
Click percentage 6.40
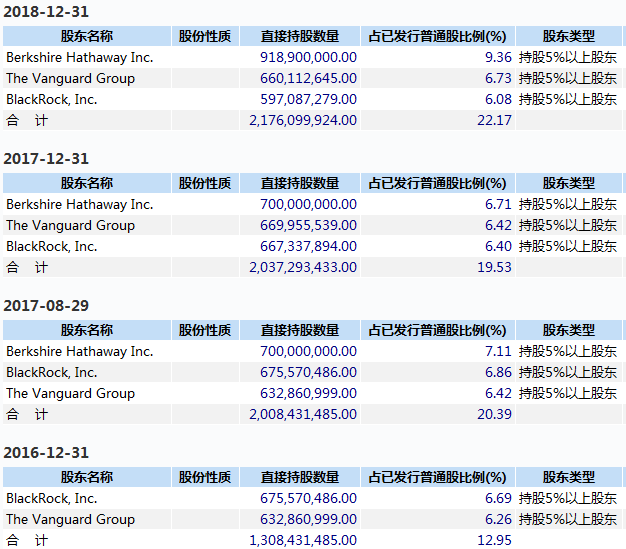498,246
